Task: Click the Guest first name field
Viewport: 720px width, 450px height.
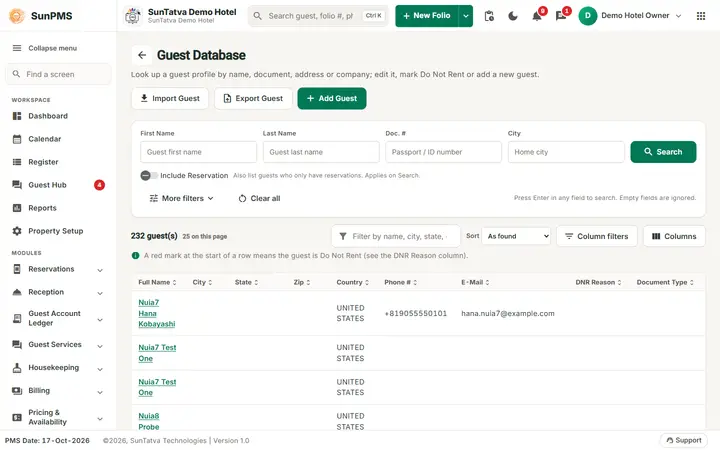Action: coord(198,152)
